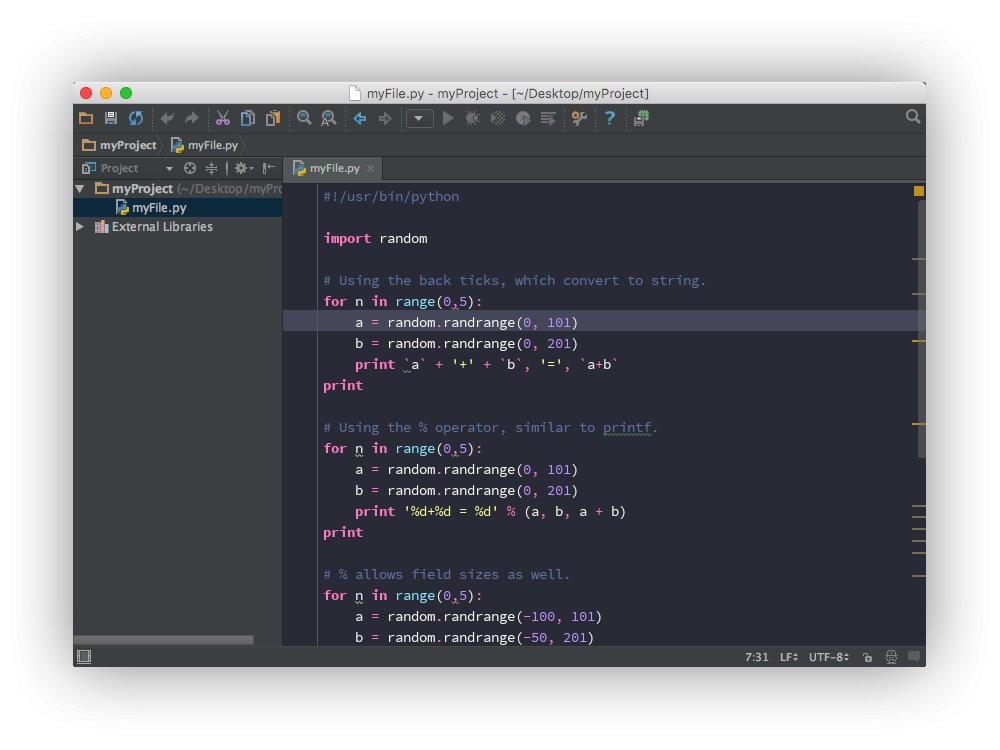Click the 'printf' word in the comment

627,428
